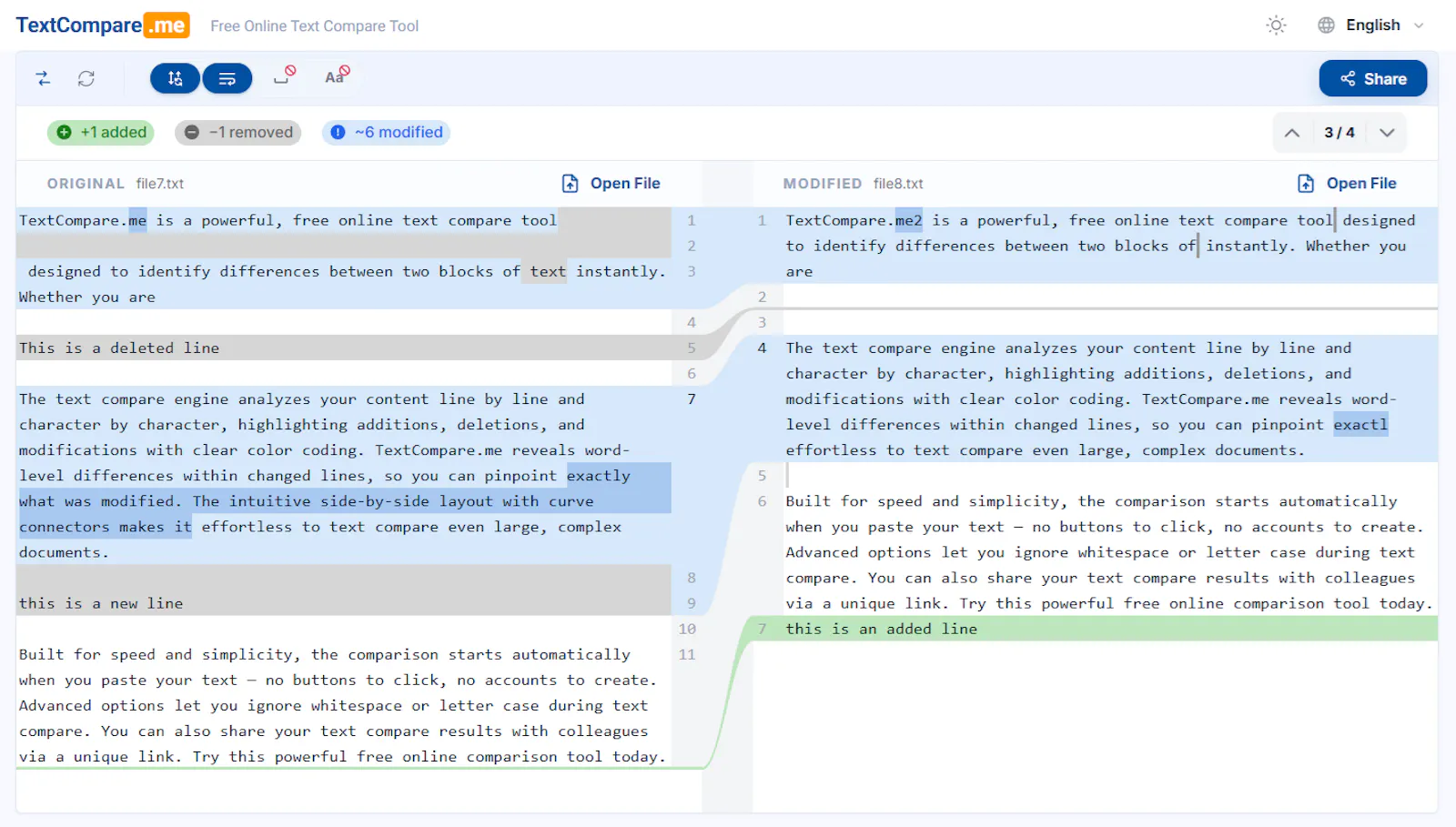Click the ORIGINAL pane heading

[x=86, y=184]
